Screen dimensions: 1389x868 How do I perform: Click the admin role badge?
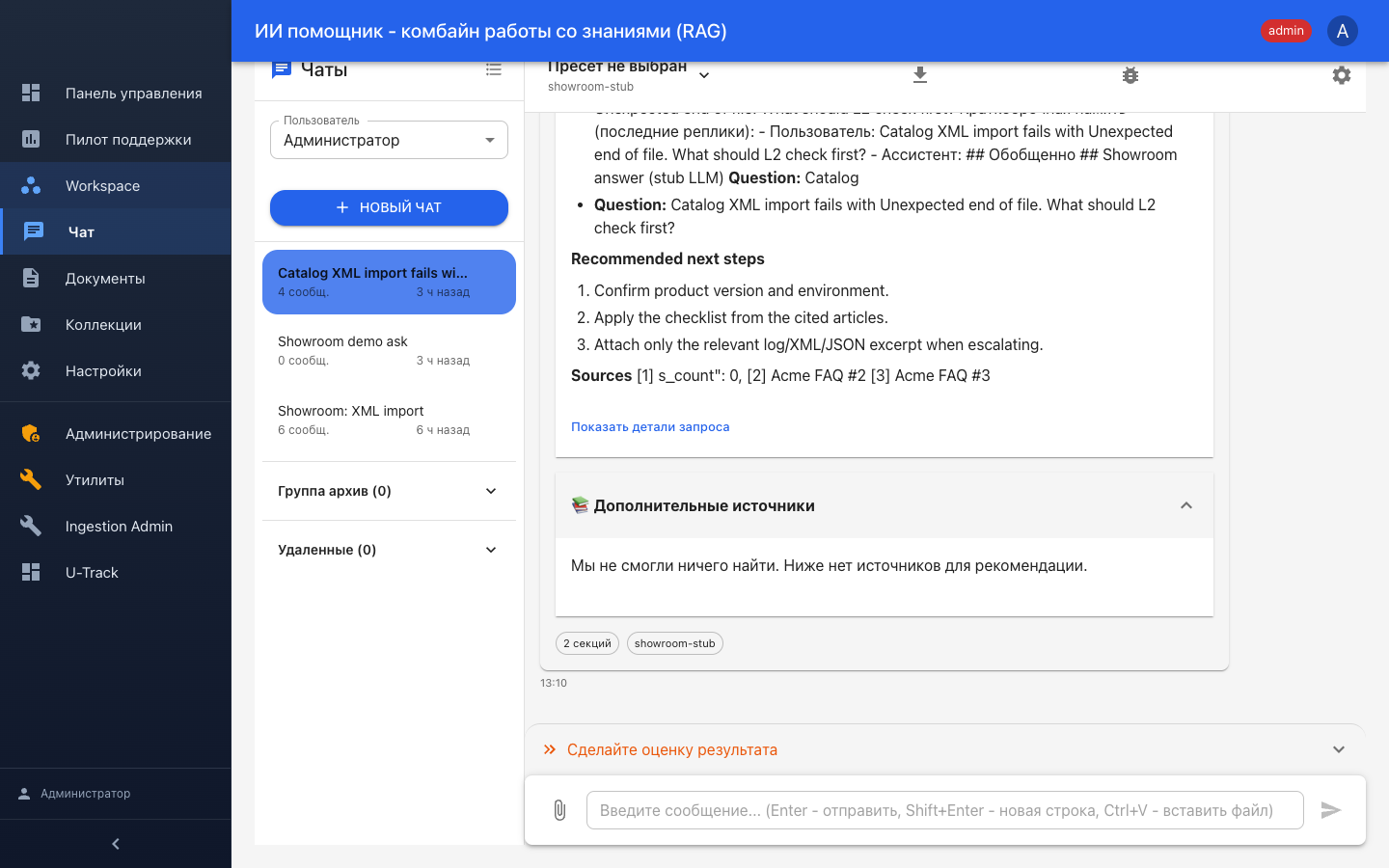[1286, 31]
